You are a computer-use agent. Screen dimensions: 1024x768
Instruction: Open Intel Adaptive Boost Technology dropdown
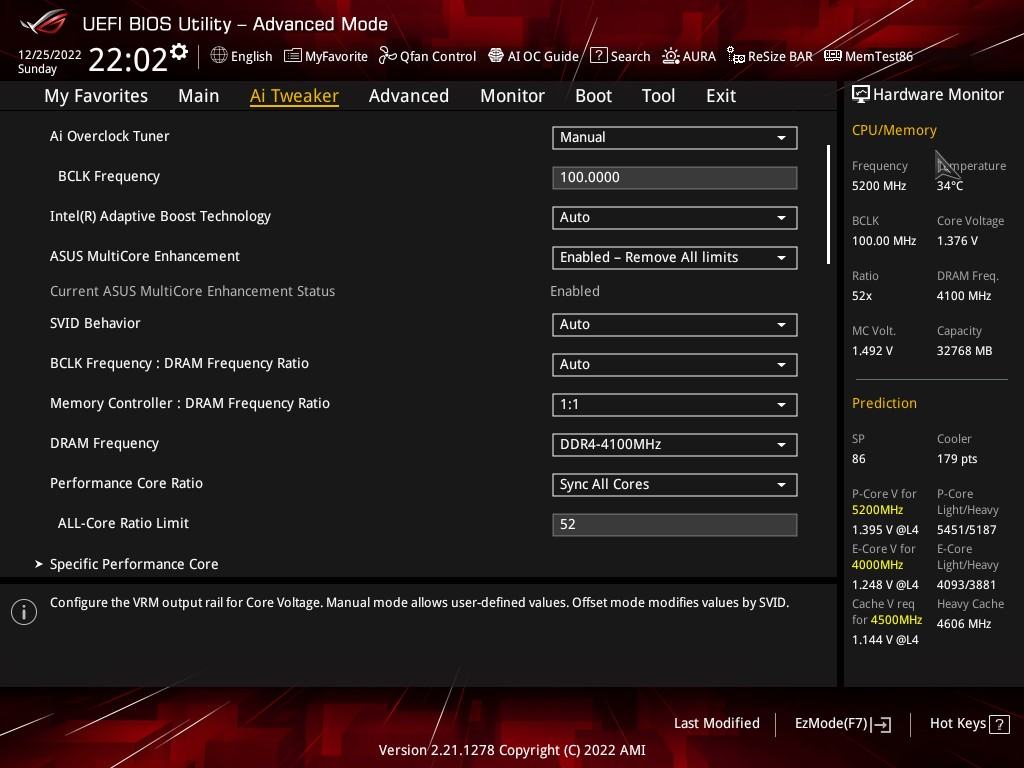[x=675, y=217]
